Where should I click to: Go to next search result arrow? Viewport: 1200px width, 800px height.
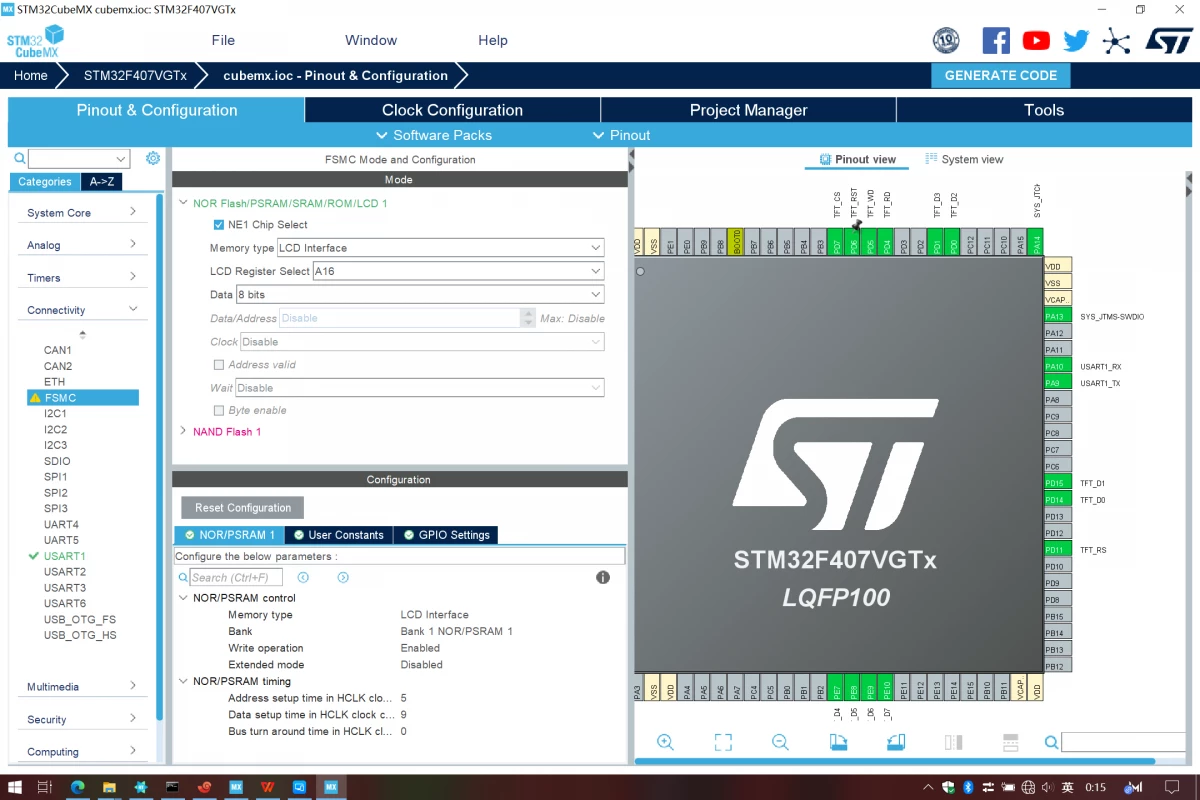tap(343, 577)
